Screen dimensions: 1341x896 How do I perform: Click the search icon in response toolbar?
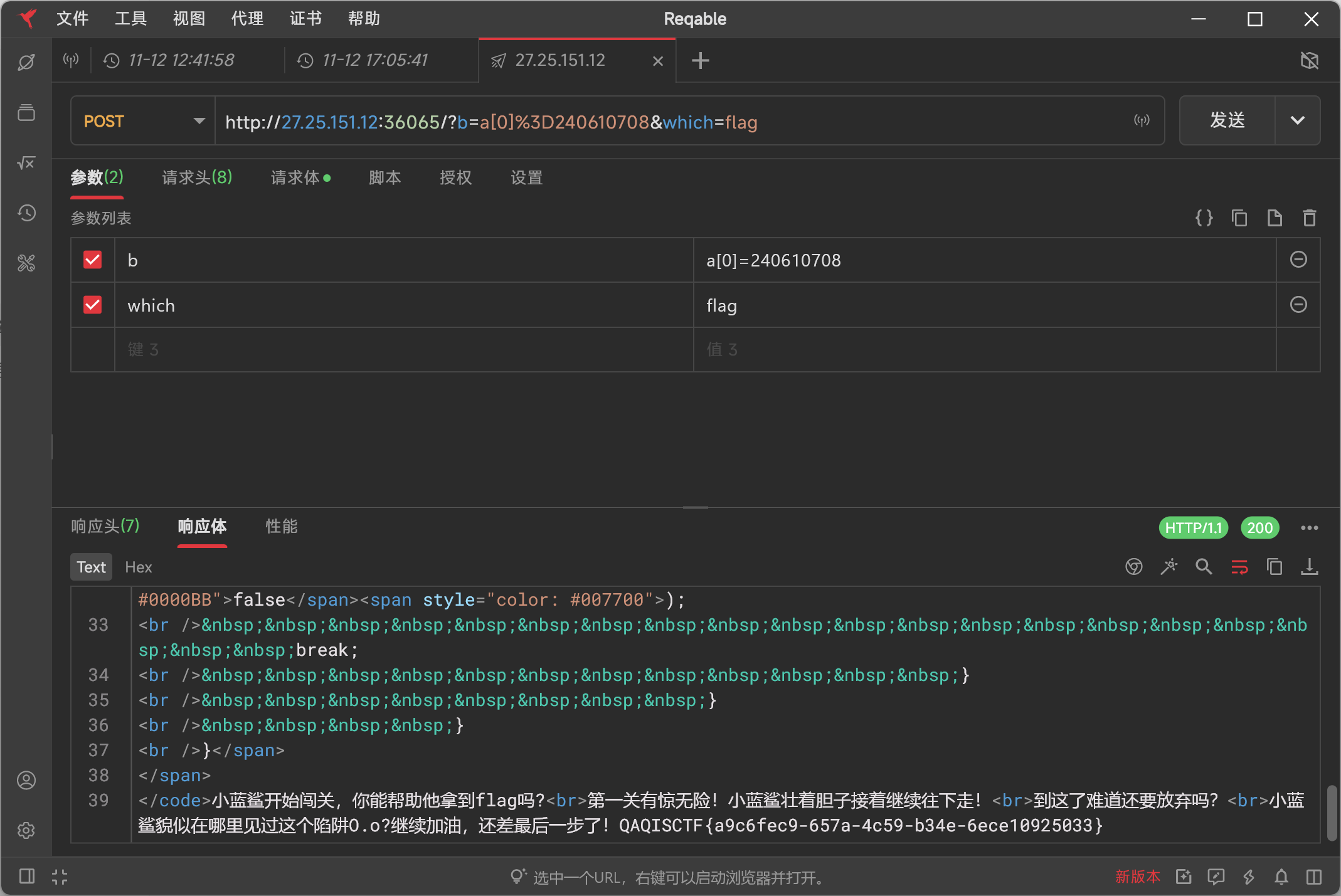pos(1204,567)
